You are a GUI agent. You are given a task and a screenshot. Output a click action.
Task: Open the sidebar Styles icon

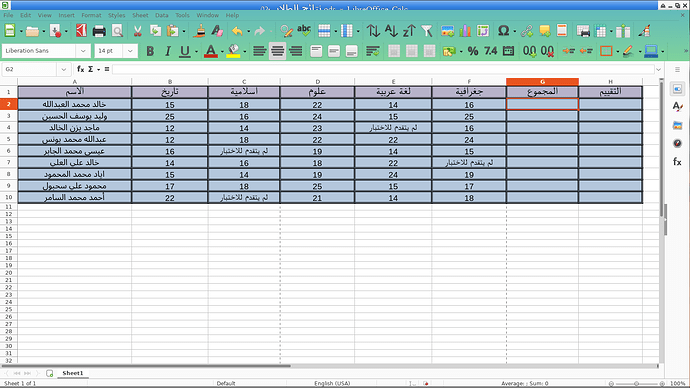(677, 107)
